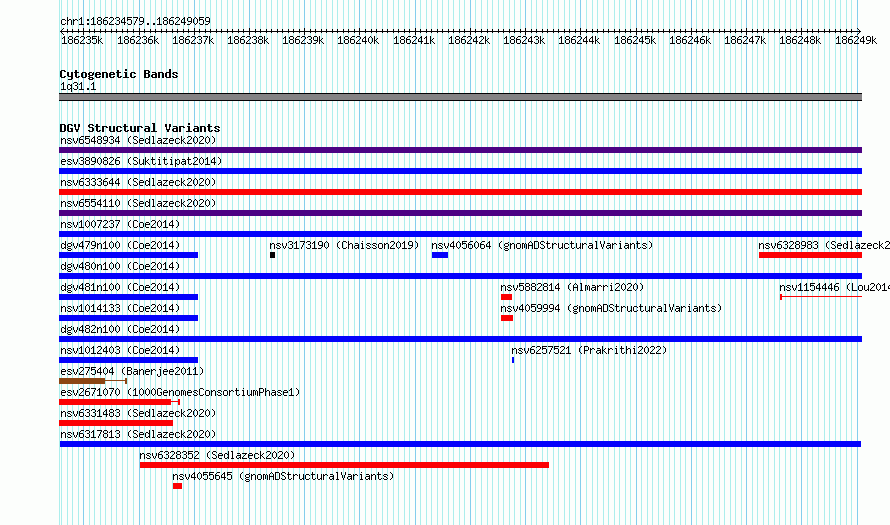This screenshot has width=890, height=525.
Task: Open nsv6328352 (Sedlazeck2020) label
Action: pyautogui.click(x=217, y=455)
